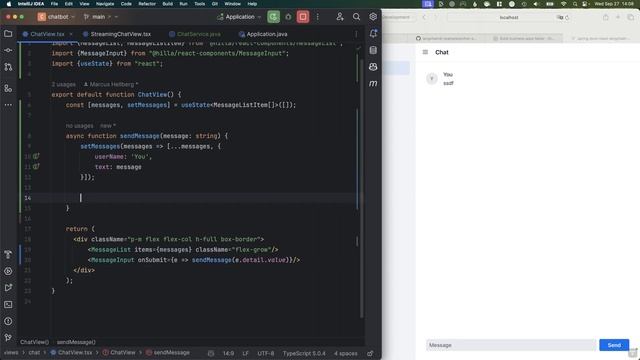640x360 pixels.
Task: Open macOS Wi-Fi status menu
Action: (x=564, y=4)
